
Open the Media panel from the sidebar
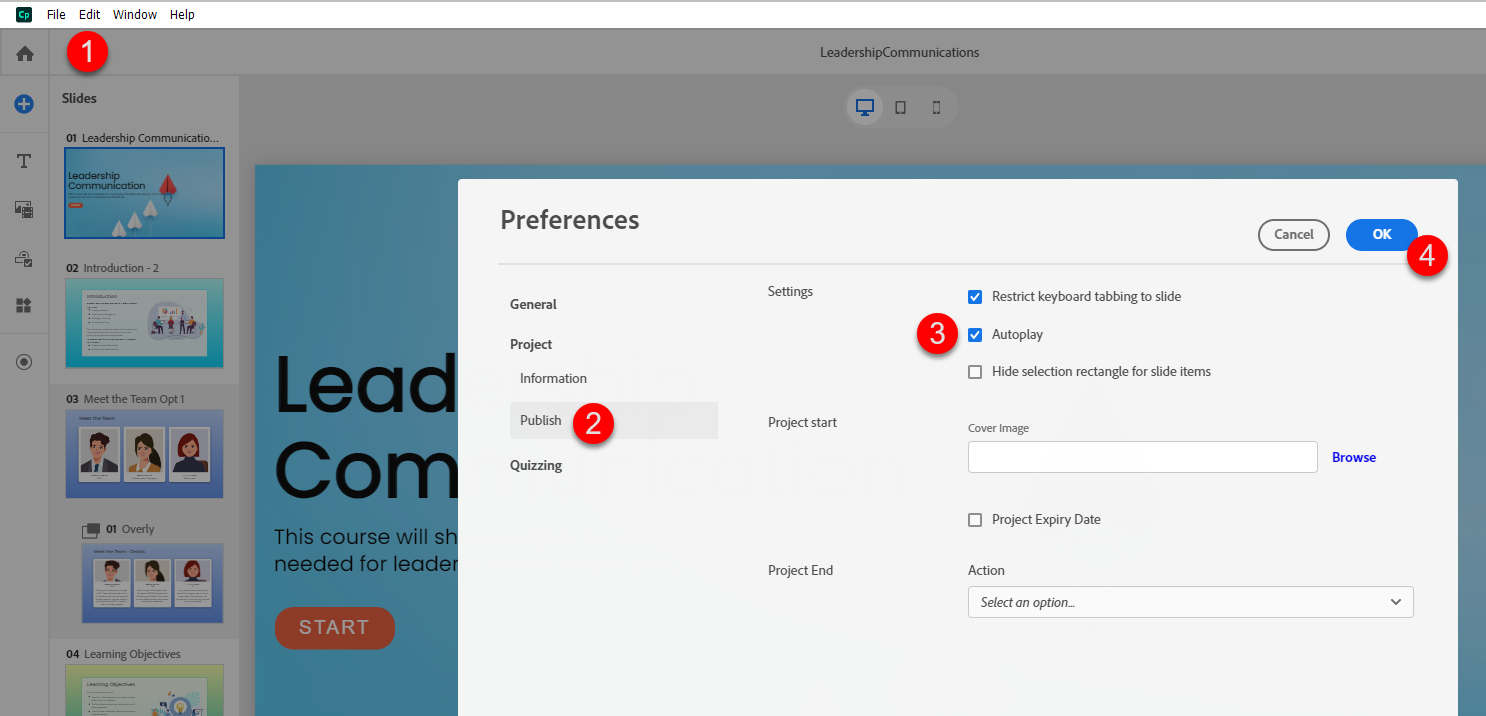24,209
